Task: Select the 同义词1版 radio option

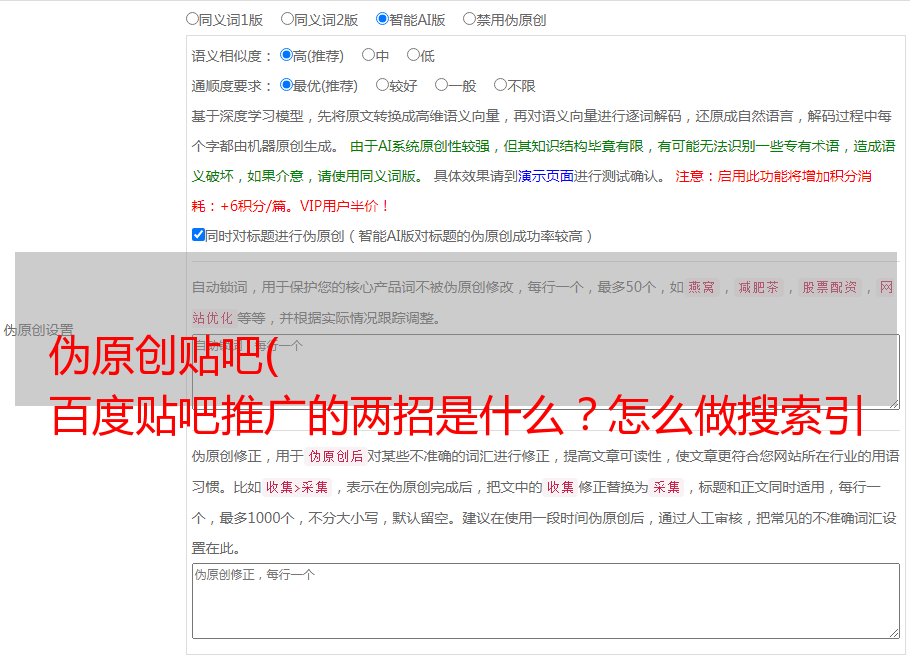Action: [x=192, y=19]
